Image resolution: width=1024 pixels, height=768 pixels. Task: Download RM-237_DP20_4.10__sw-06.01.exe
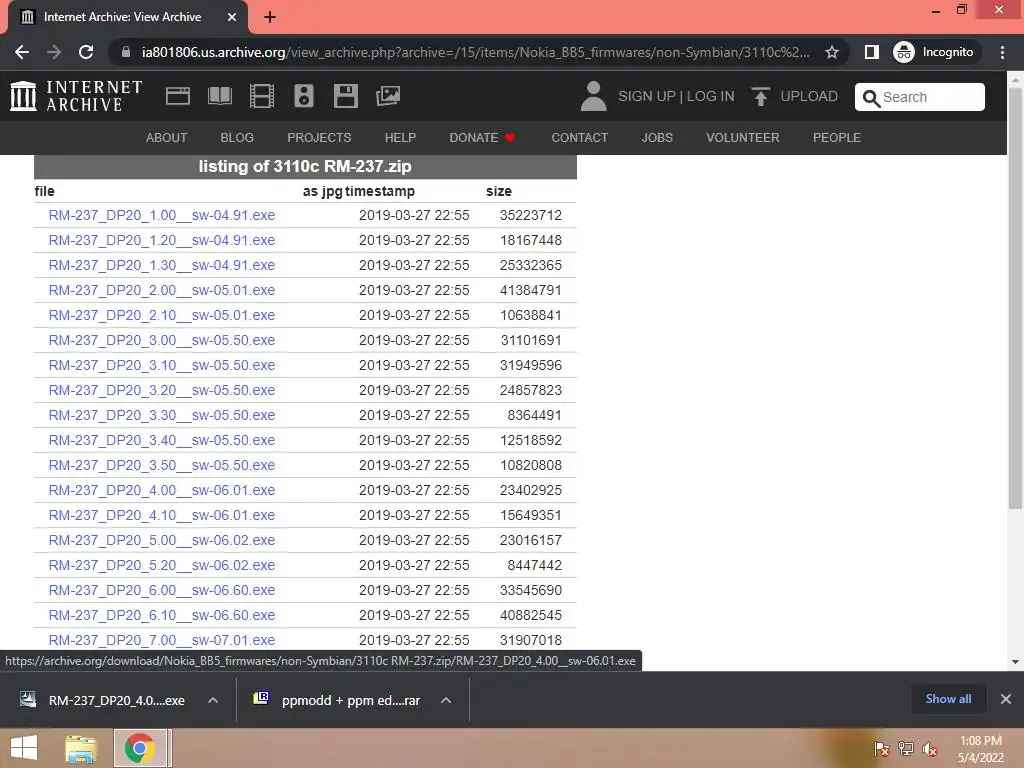[162, 515]
